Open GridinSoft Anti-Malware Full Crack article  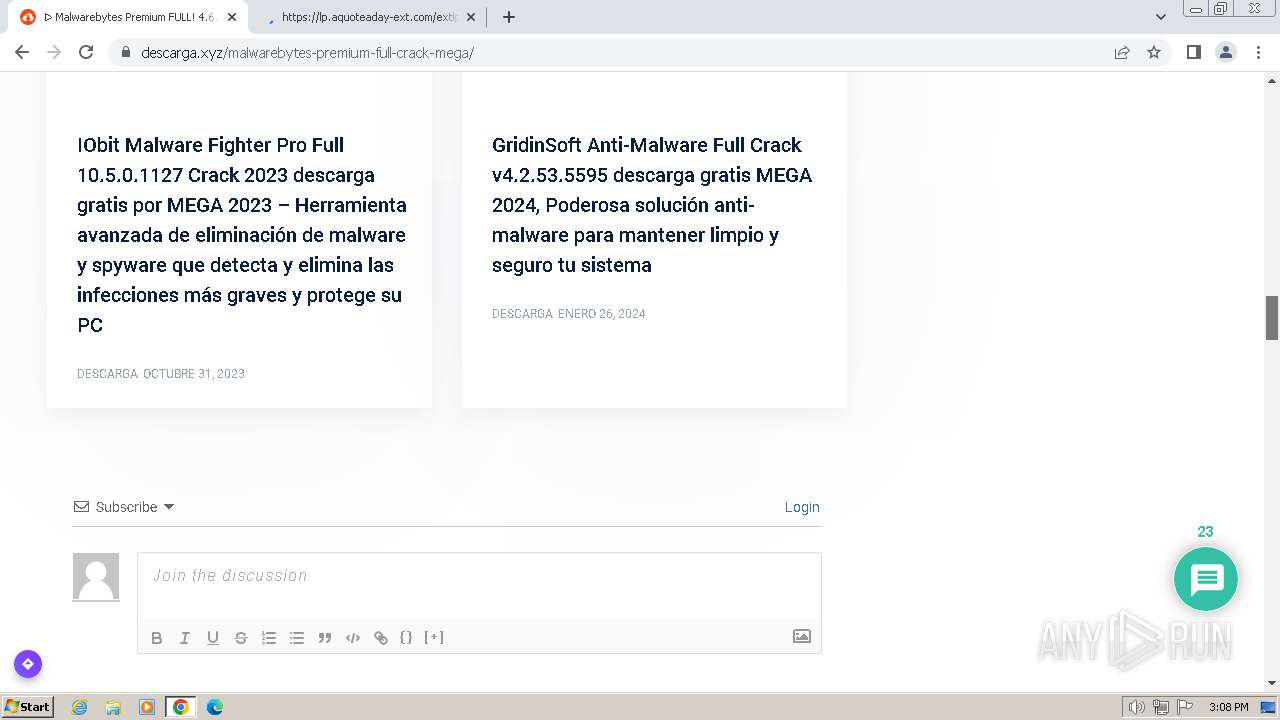[652, 205]
